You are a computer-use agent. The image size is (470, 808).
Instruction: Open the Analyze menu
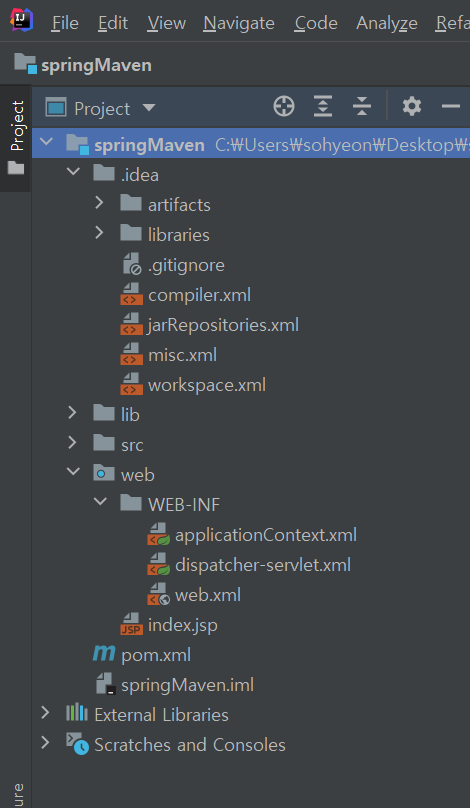tap(387, 23)
